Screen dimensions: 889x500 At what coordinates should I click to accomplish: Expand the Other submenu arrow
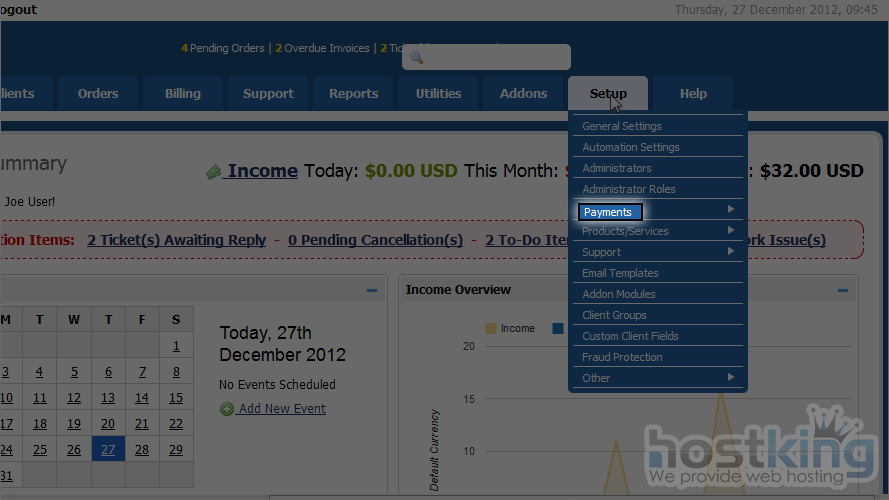pos(731,378)
